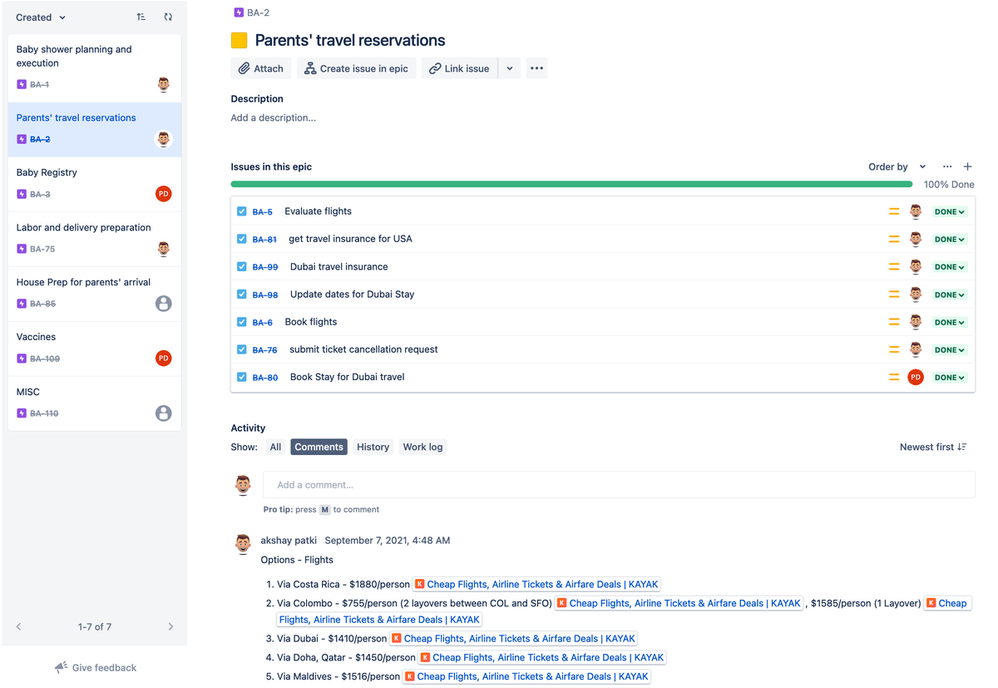Viewport: 998px width, 688px height.
Task: Add a child issue with the plus icon
Action: click(967, 167)
